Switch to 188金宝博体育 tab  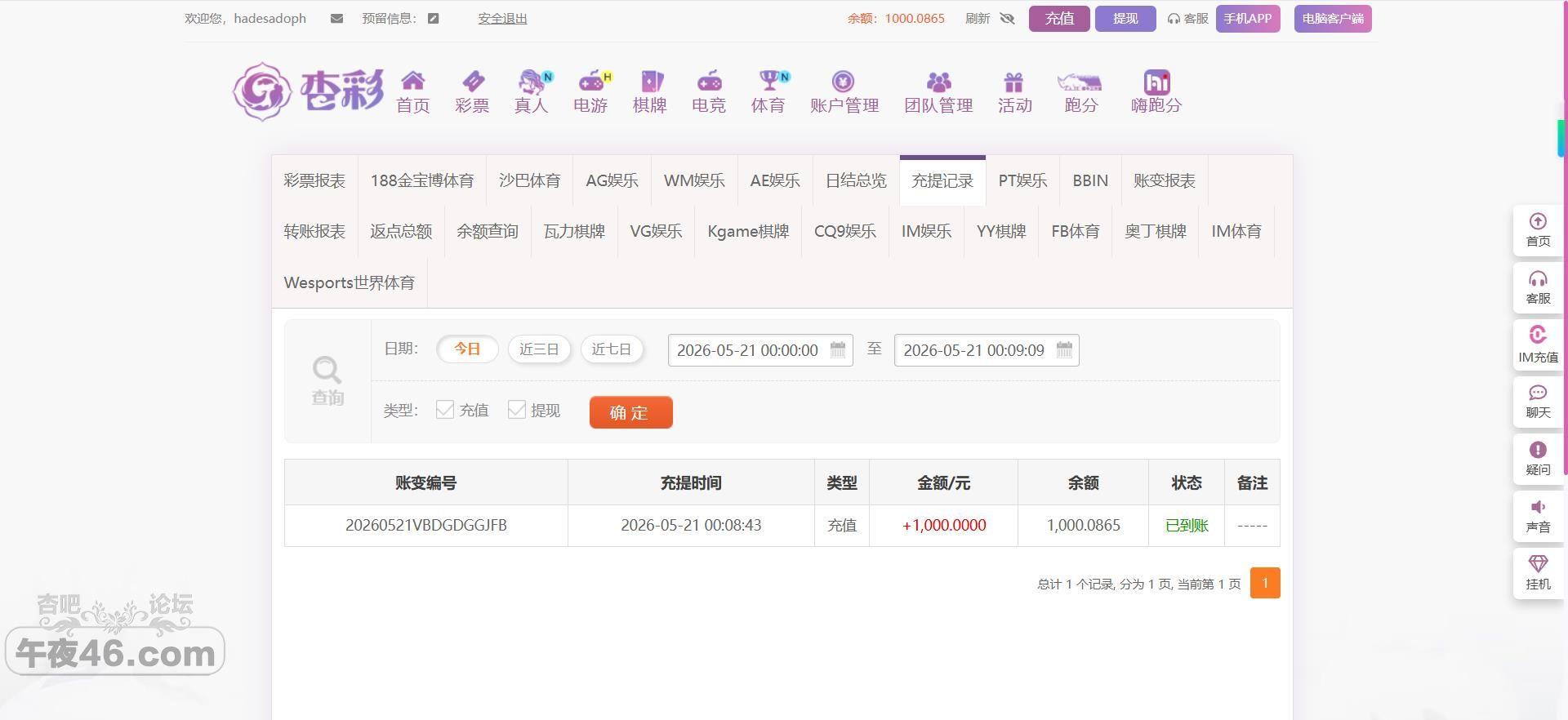click(422, 180)
